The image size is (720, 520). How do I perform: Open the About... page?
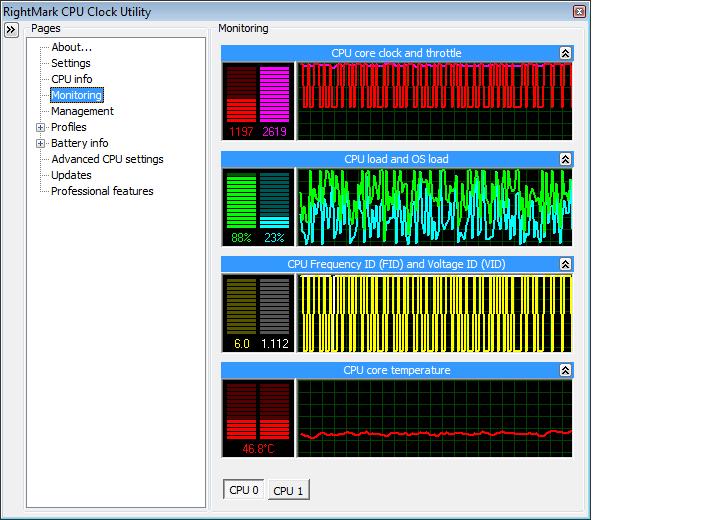coord(71,47)
